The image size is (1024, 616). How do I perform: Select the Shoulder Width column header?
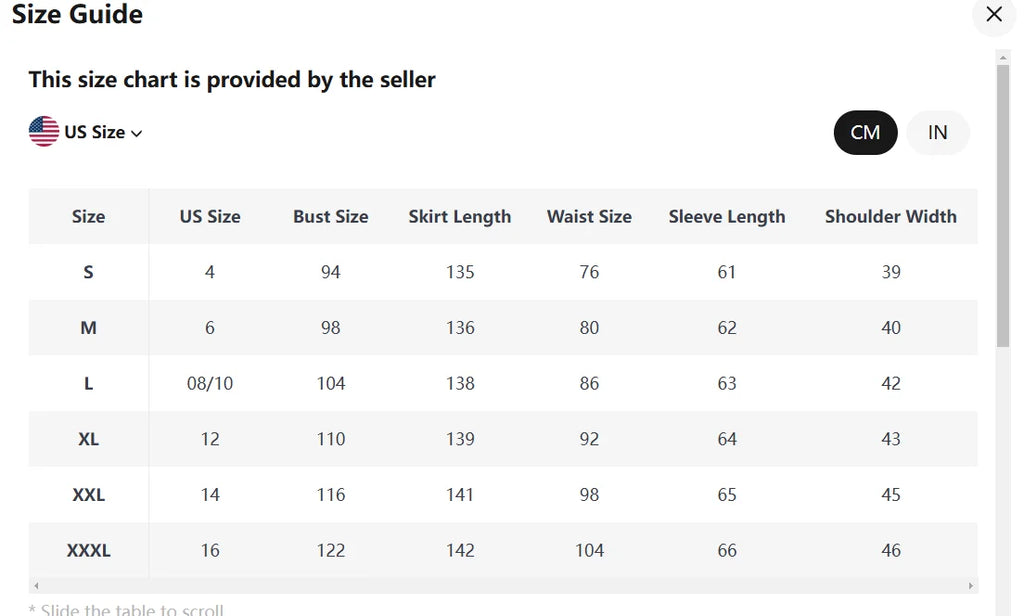[890, 216]
